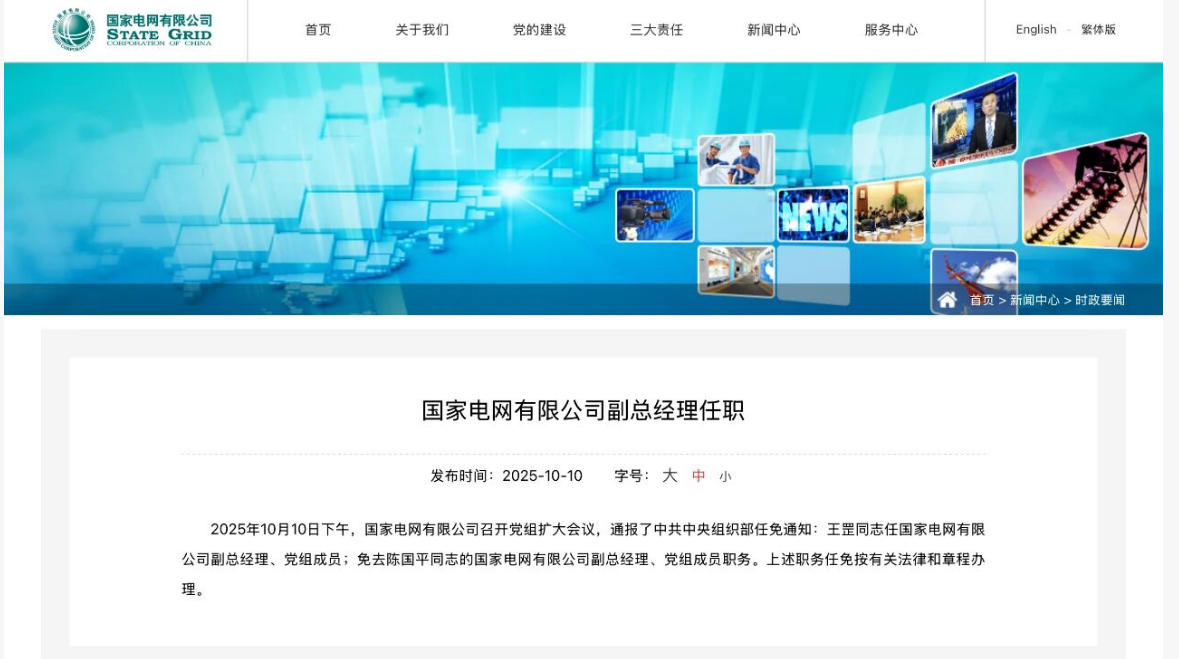Expand the 党的建设 navigation menu
Image resolution: width=1179 pixels, height=659 pixels.
tap(539, 30)
